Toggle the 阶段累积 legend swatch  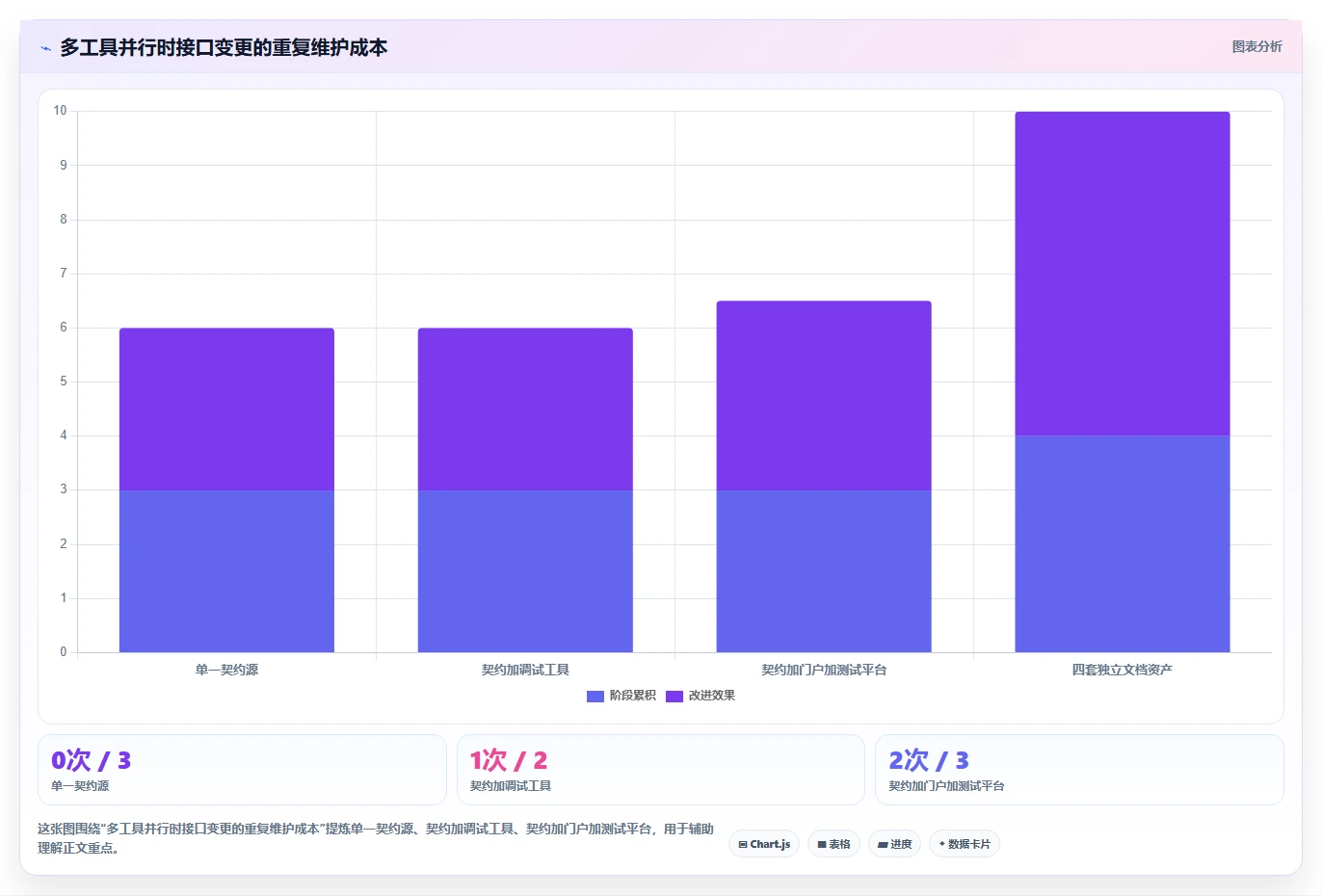point(595,697)
